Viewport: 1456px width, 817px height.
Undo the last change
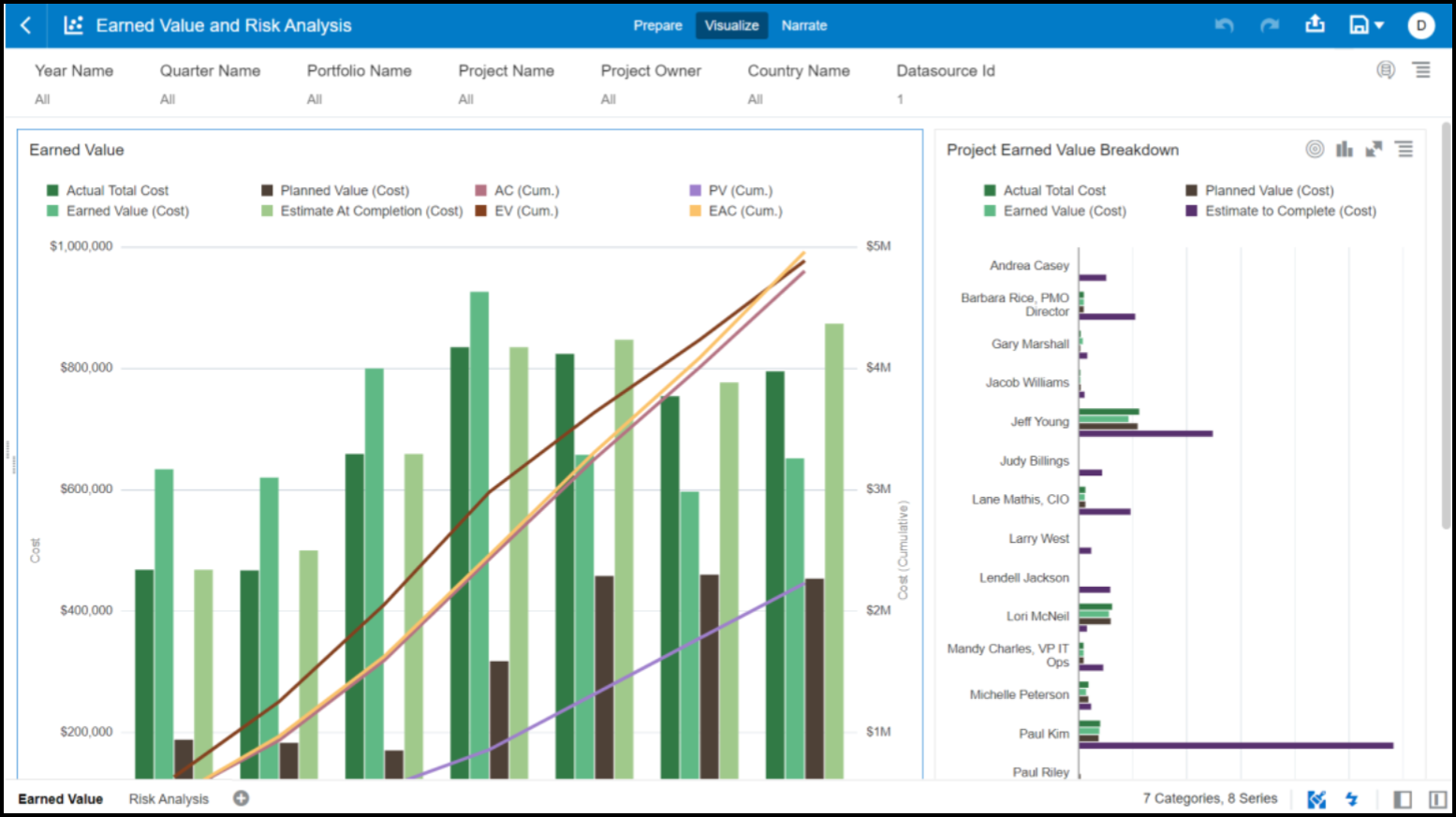(x=1224, y=25)
